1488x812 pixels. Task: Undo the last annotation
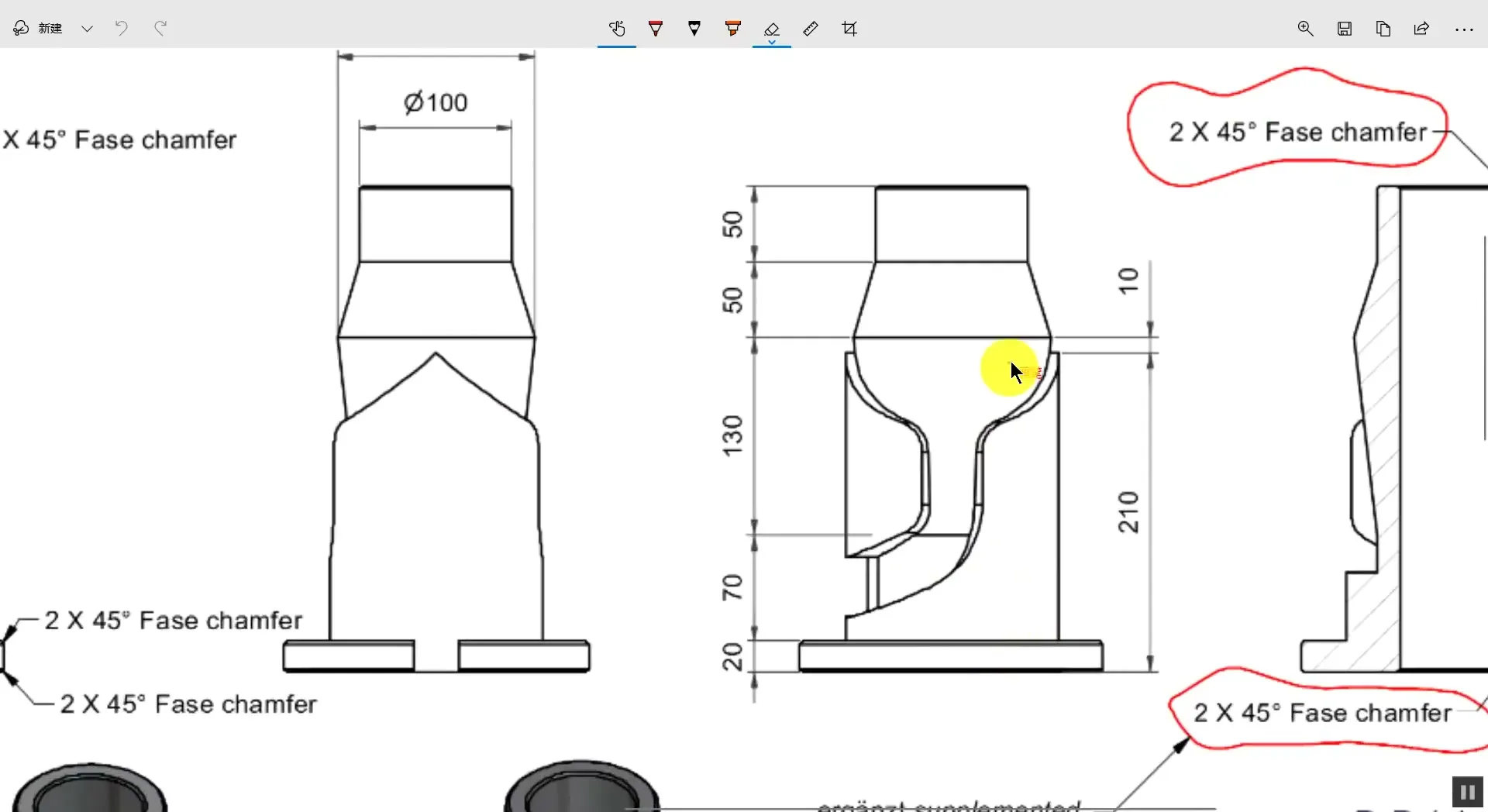pyautogui.click(x=121, y=29)
